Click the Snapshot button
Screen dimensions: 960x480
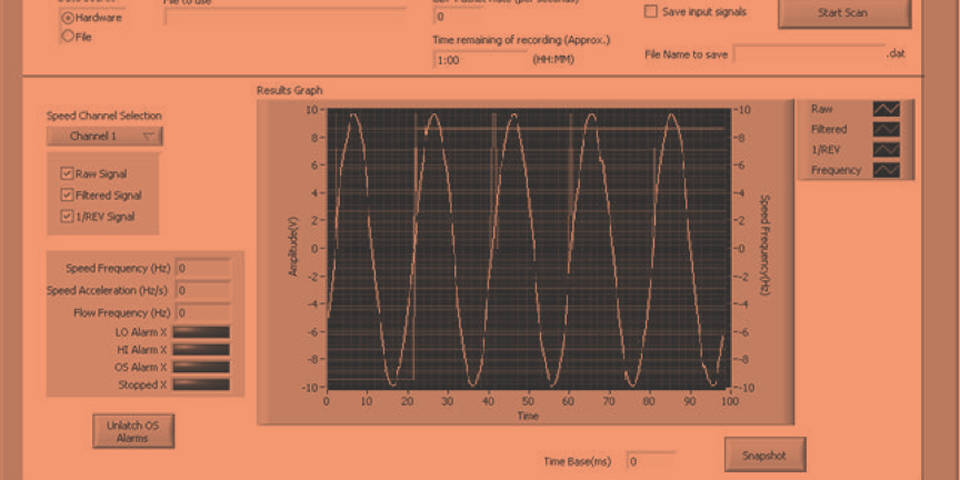(764, 455)
